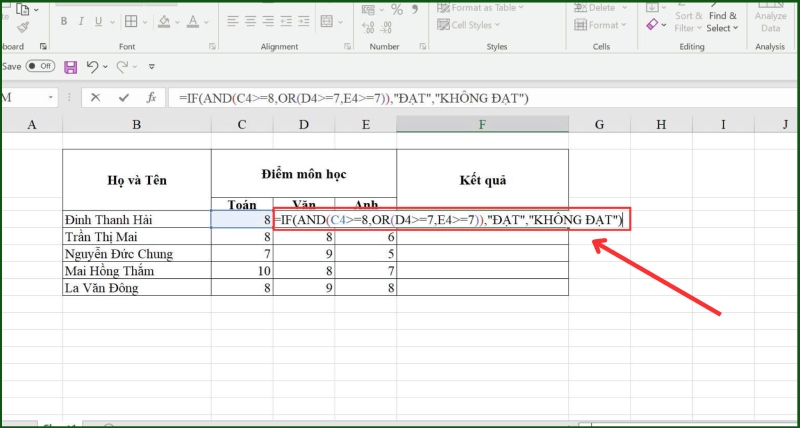Screen dimensions: 800x428
Task: Click the Format Painter brush
Action: tap(22, 27)
